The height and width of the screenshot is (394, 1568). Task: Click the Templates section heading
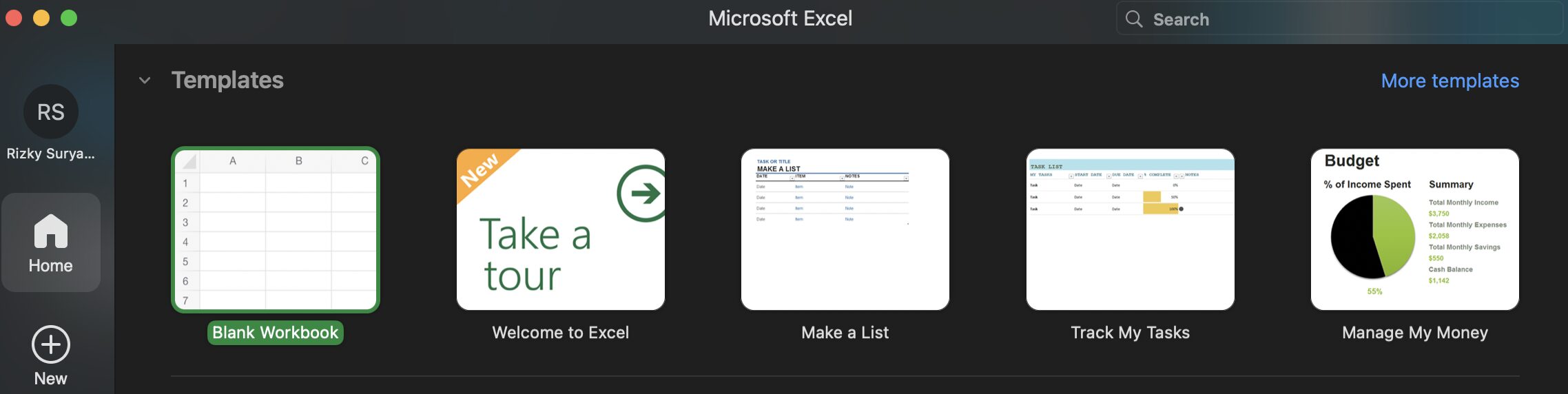tap(227, 81)
